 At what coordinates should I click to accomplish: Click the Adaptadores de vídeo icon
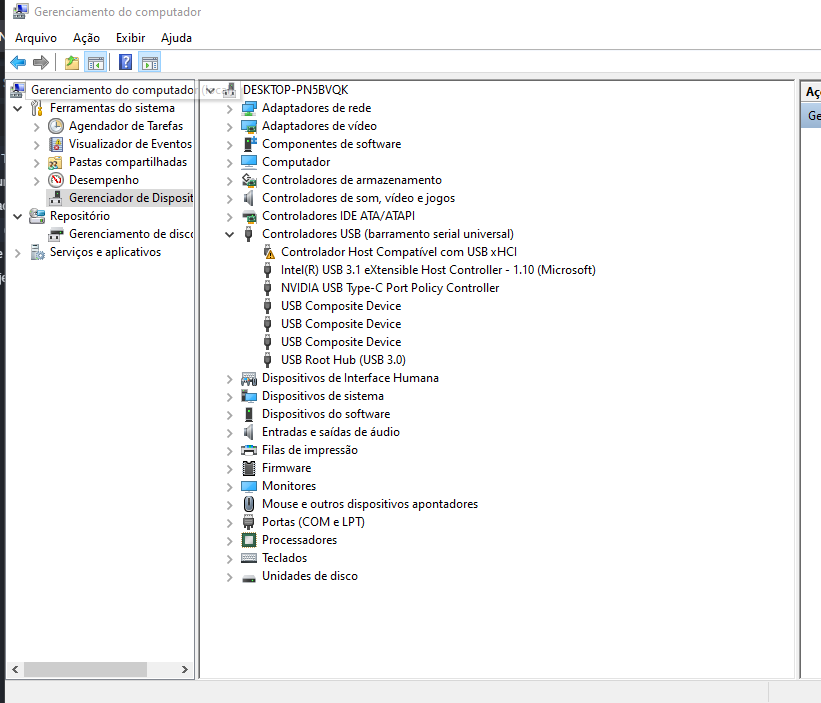coord(249,126)
